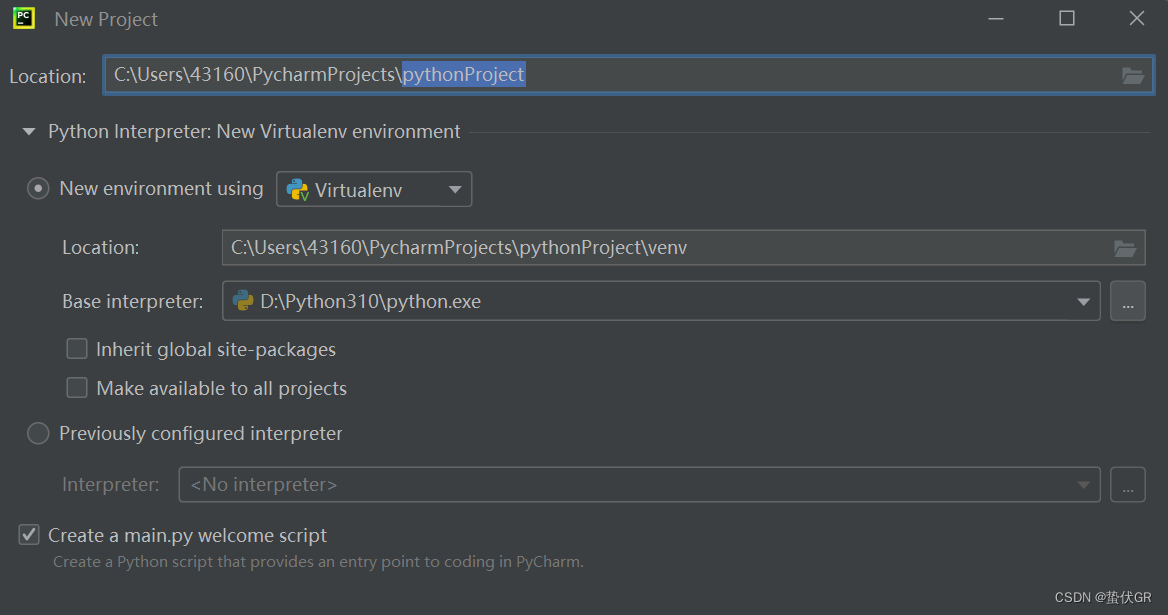The width and height of the screenshot is (1168, 615).
Task: Maximize the New Project window
Action: click(x=1067, y=18)
